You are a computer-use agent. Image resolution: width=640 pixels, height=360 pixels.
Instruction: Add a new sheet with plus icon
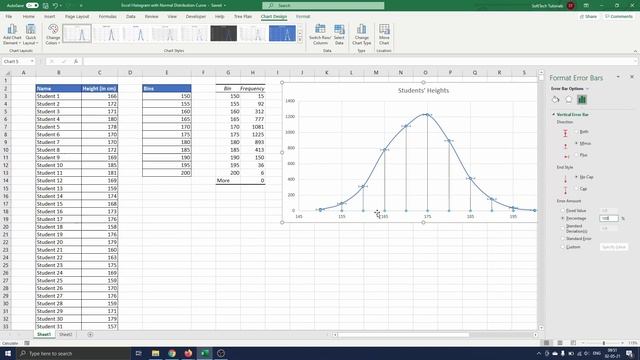click(90, 334)
